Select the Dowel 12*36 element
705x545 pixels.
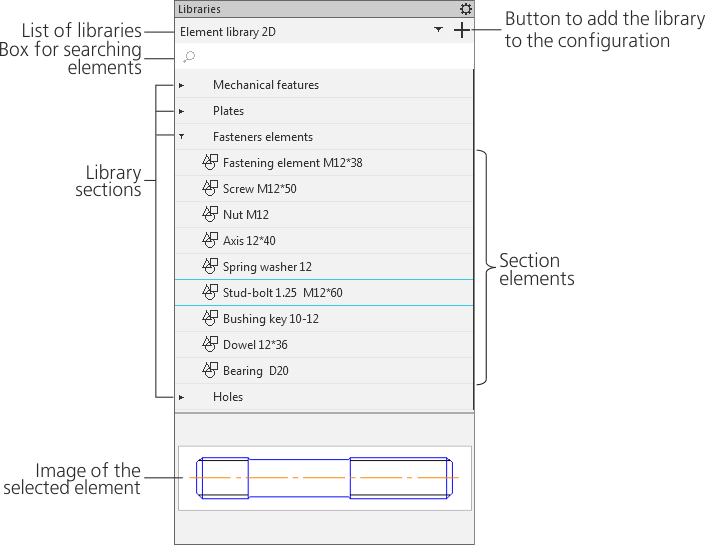coord(255,345)
